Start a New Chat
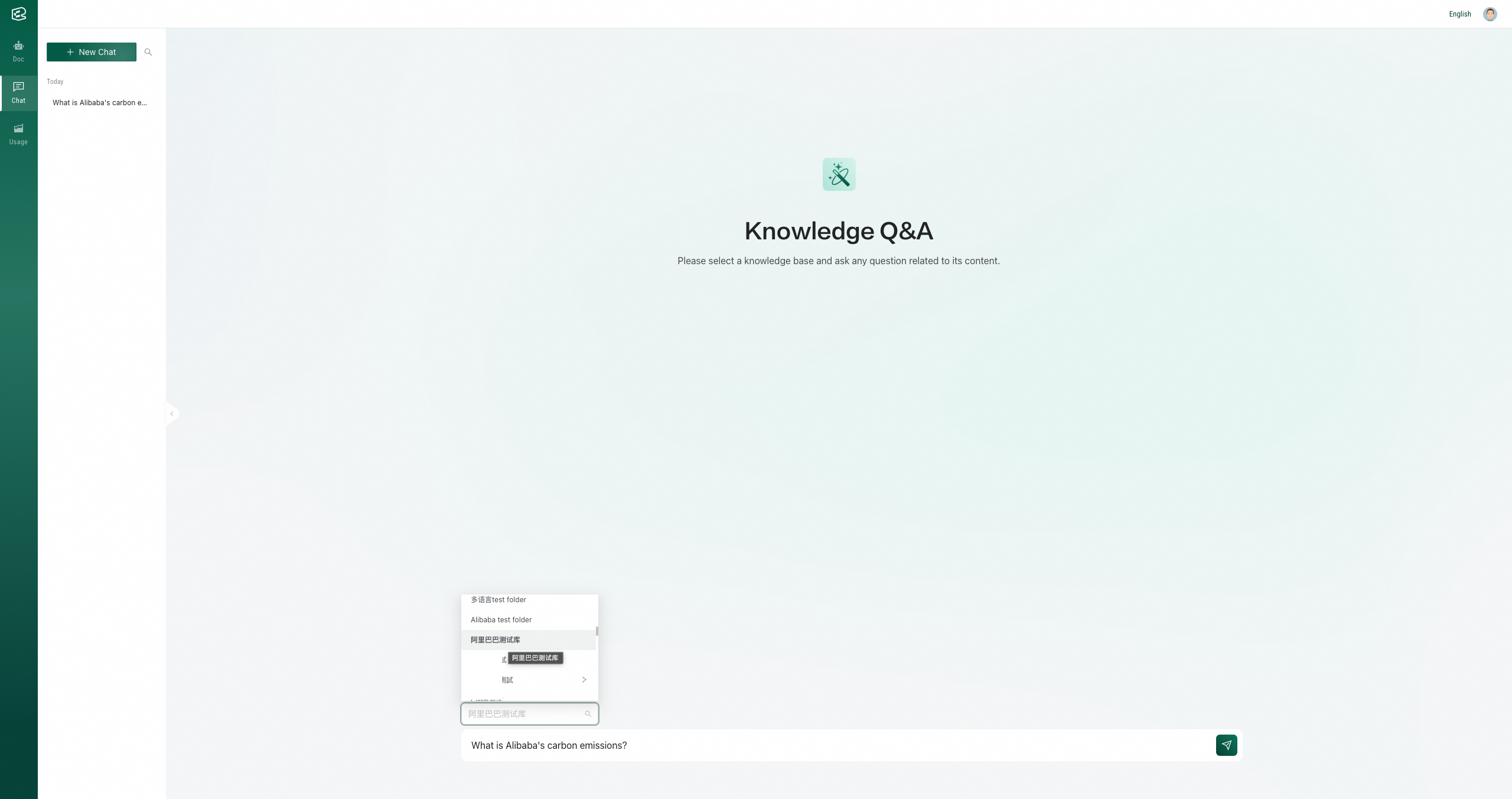Image resolution: width=1512 pixels, height=799 pixels. click(92, 52)
